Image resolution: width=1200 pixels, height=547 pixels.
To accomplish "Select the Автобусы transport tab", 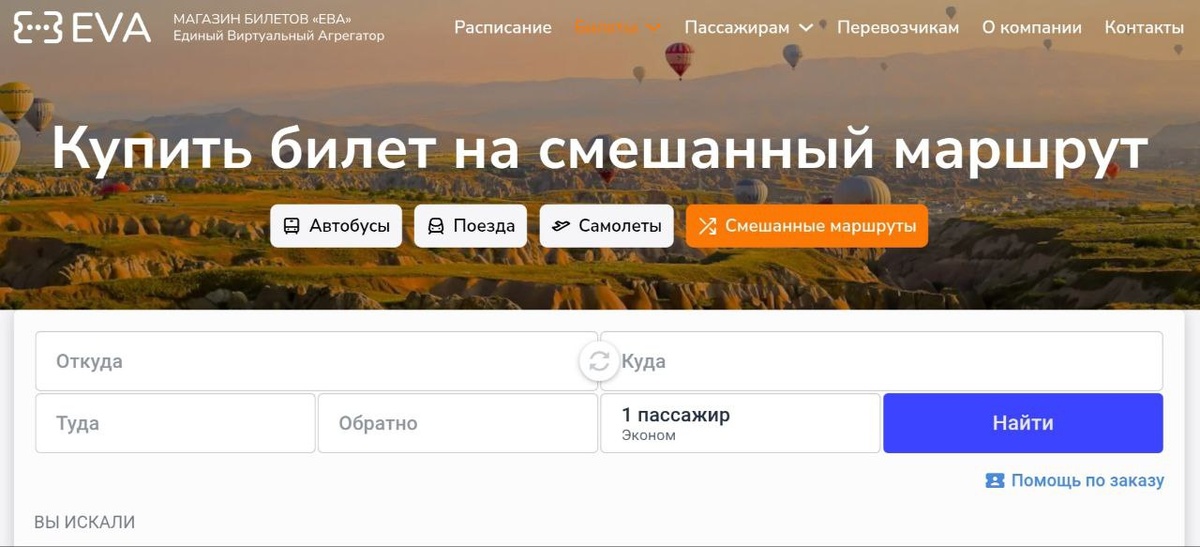I will [336, 226].
